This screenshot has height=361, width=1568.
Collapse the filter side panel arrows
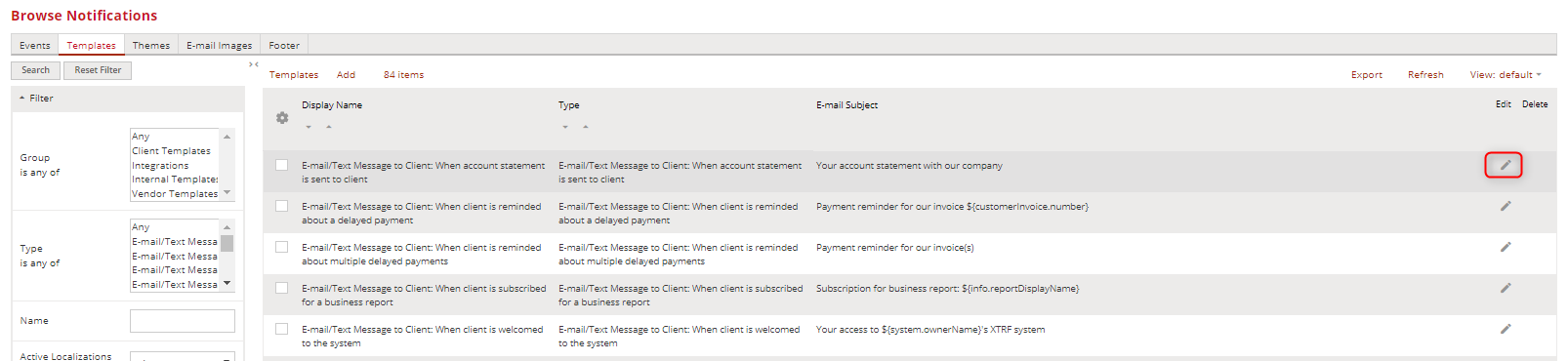[x=254, y=64]
